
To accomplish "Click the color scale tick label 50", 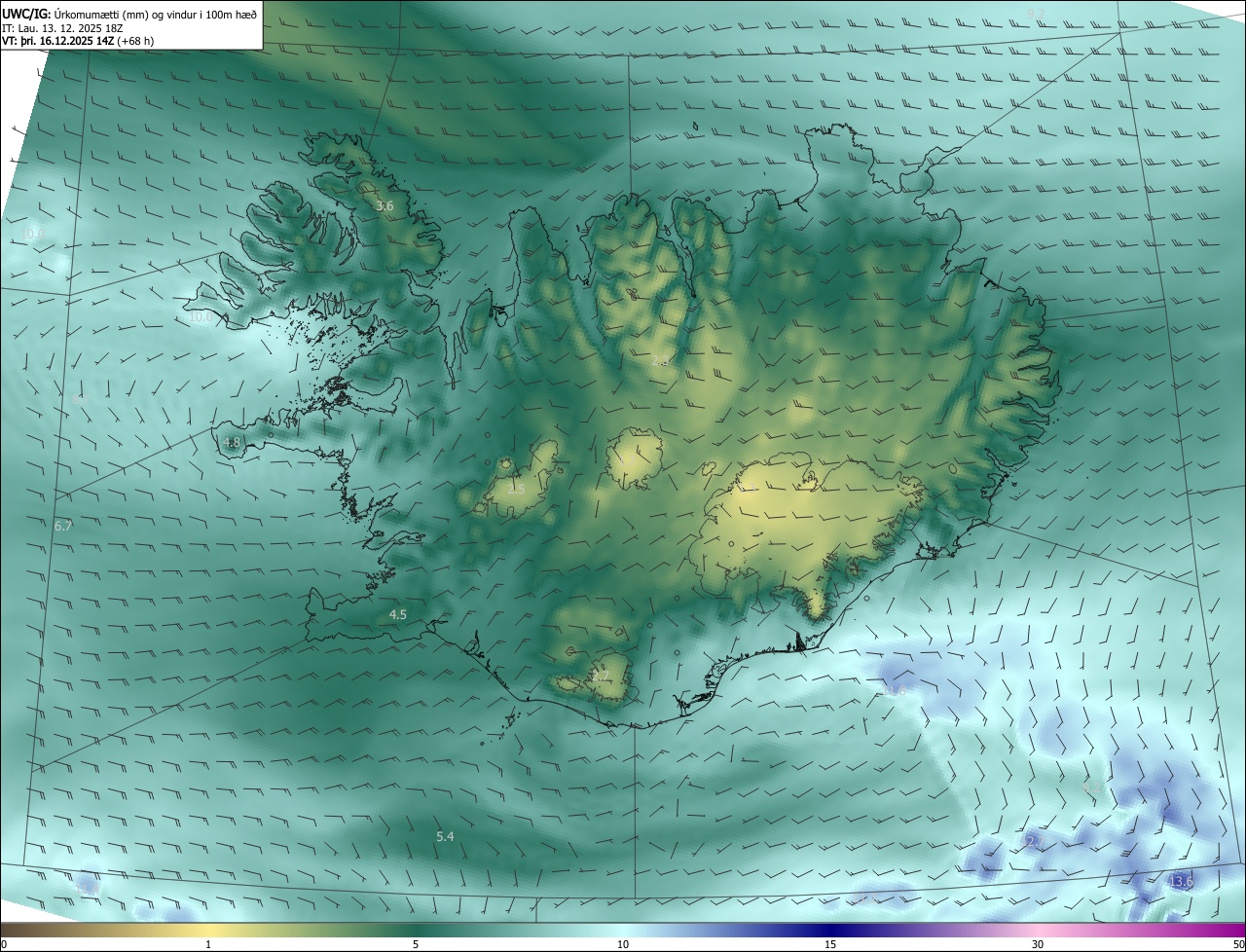I will pos(1238,944).
